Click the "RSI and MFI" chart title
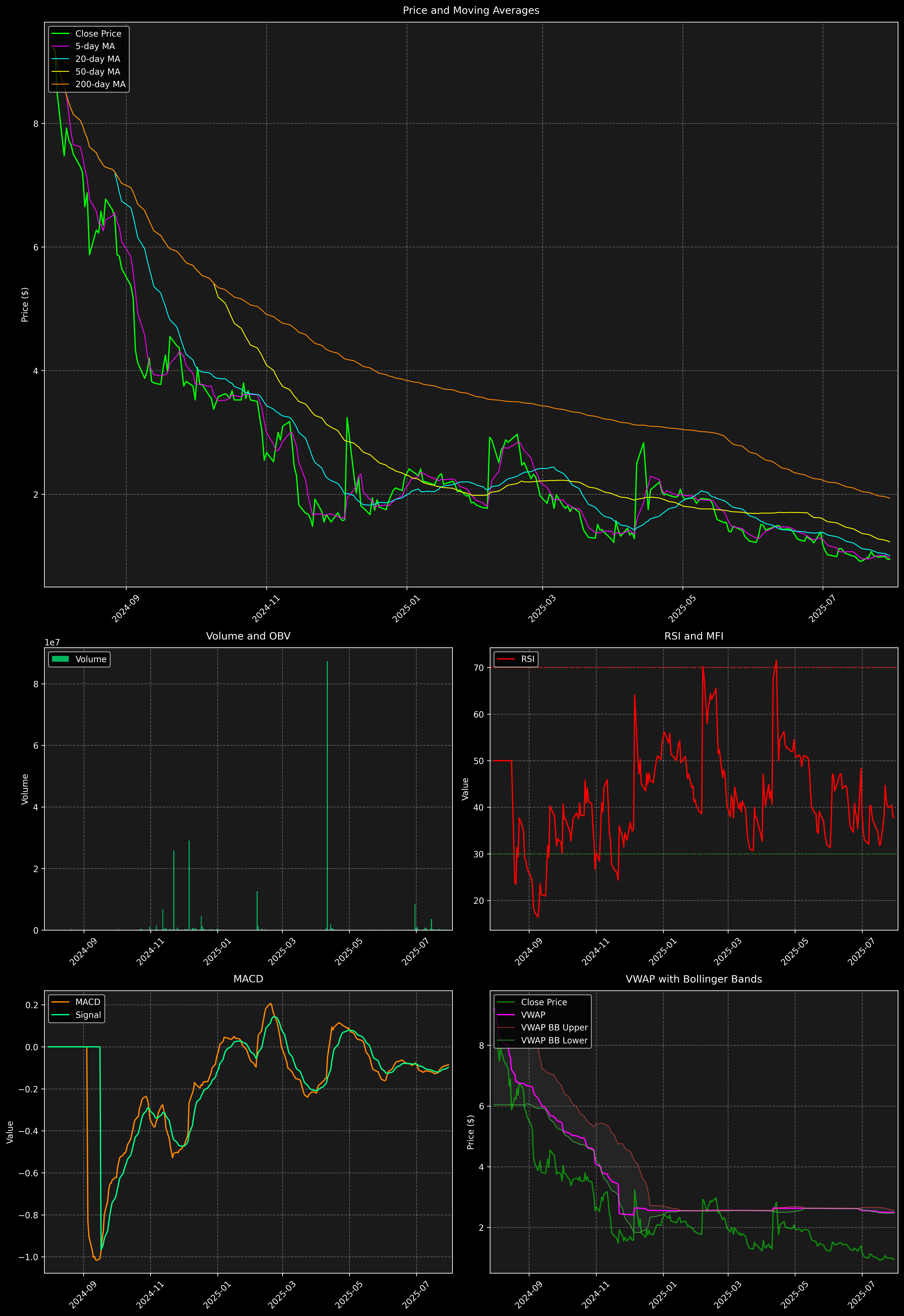The width and height of the screenshot is (904, 1316). [694, 636]
